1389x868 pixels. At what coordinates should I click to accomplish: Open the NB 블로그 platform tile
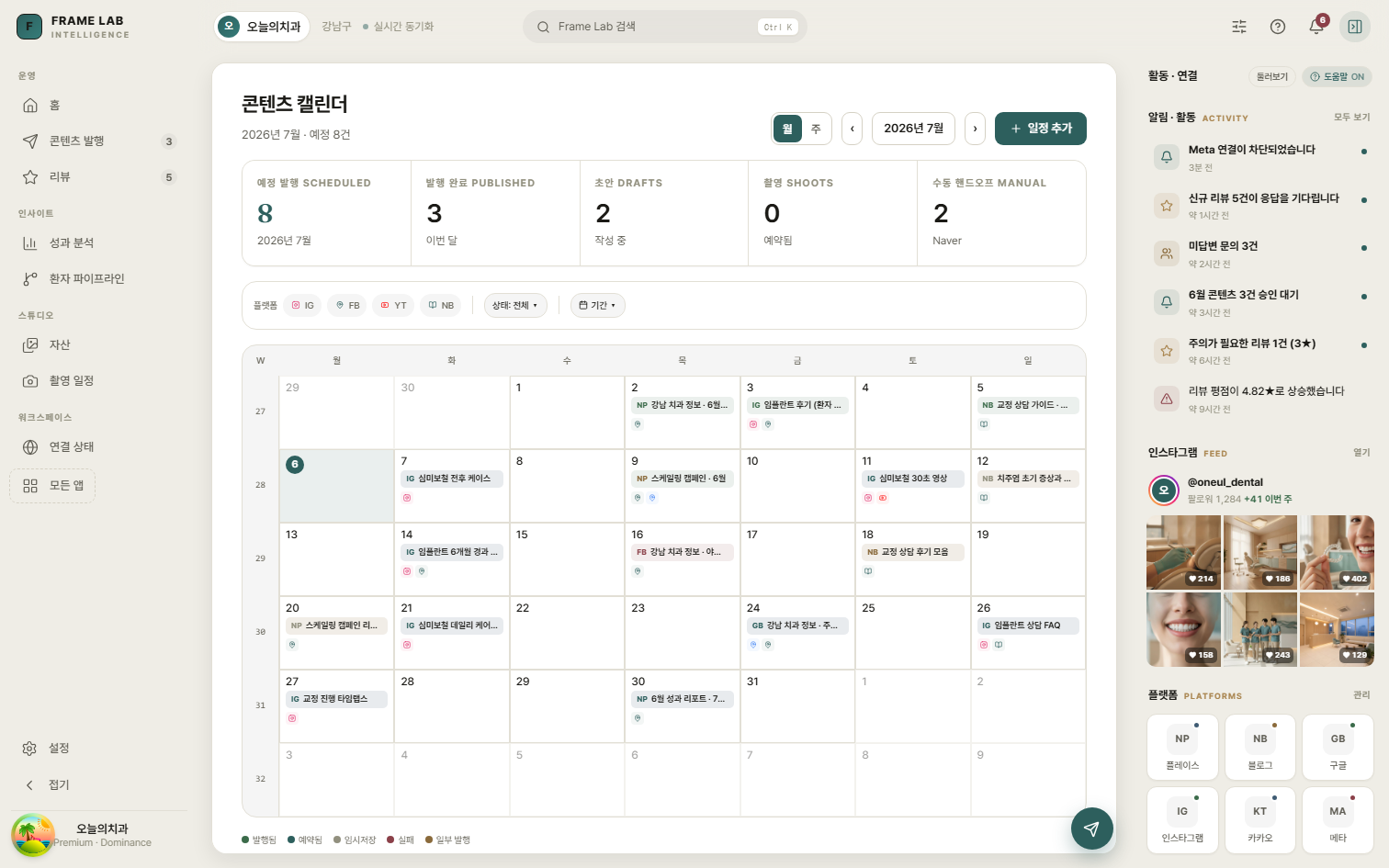[x=1259, y=747]
